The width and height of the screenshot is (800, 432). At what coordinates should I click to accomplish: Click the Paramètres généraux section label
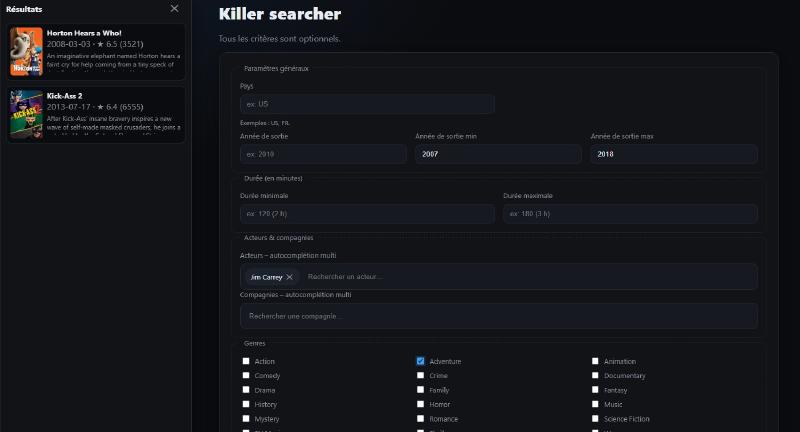pyautogui.click(x=276, y=68)
